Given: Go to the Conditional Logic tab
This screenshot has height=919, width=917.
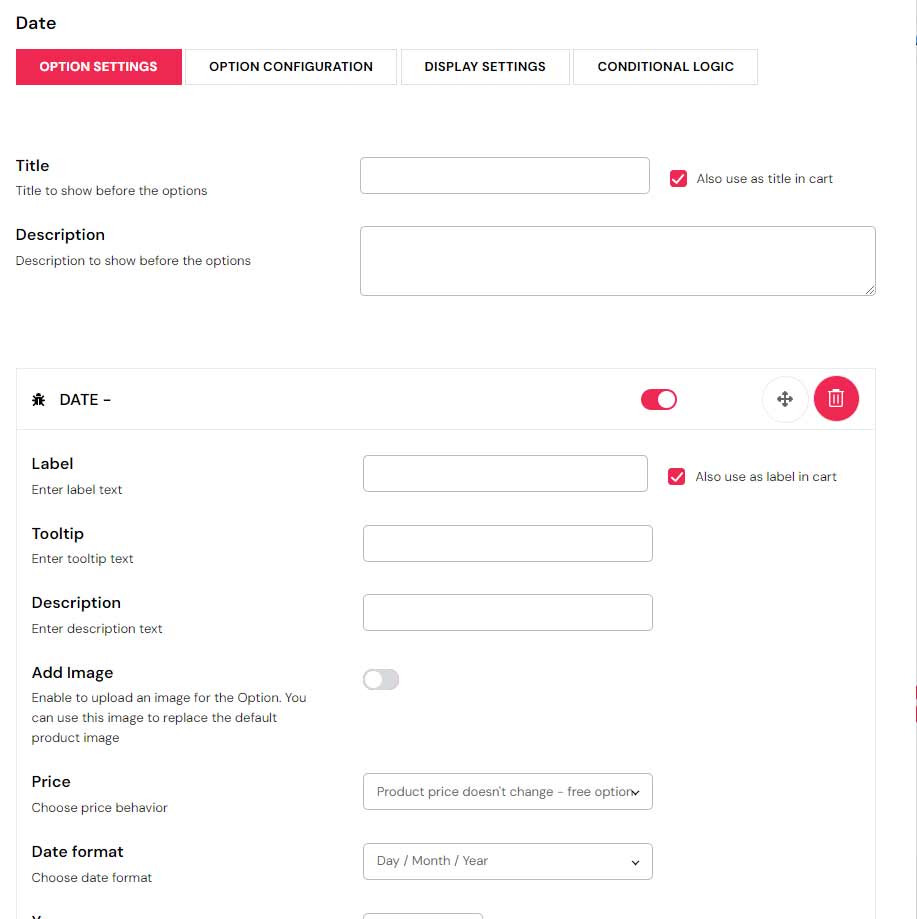Looking at the screenshot, I should click(665, 67).
